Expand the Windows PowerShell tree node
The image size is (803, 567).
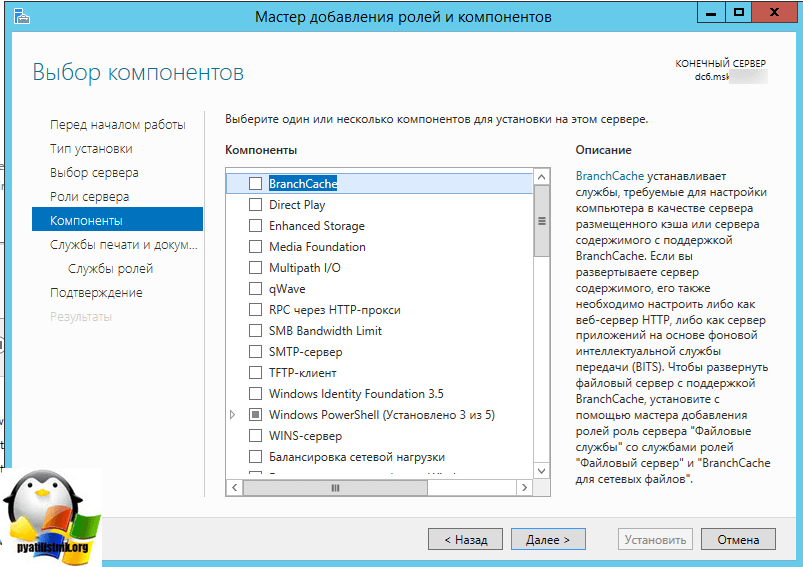coord(234,415)
